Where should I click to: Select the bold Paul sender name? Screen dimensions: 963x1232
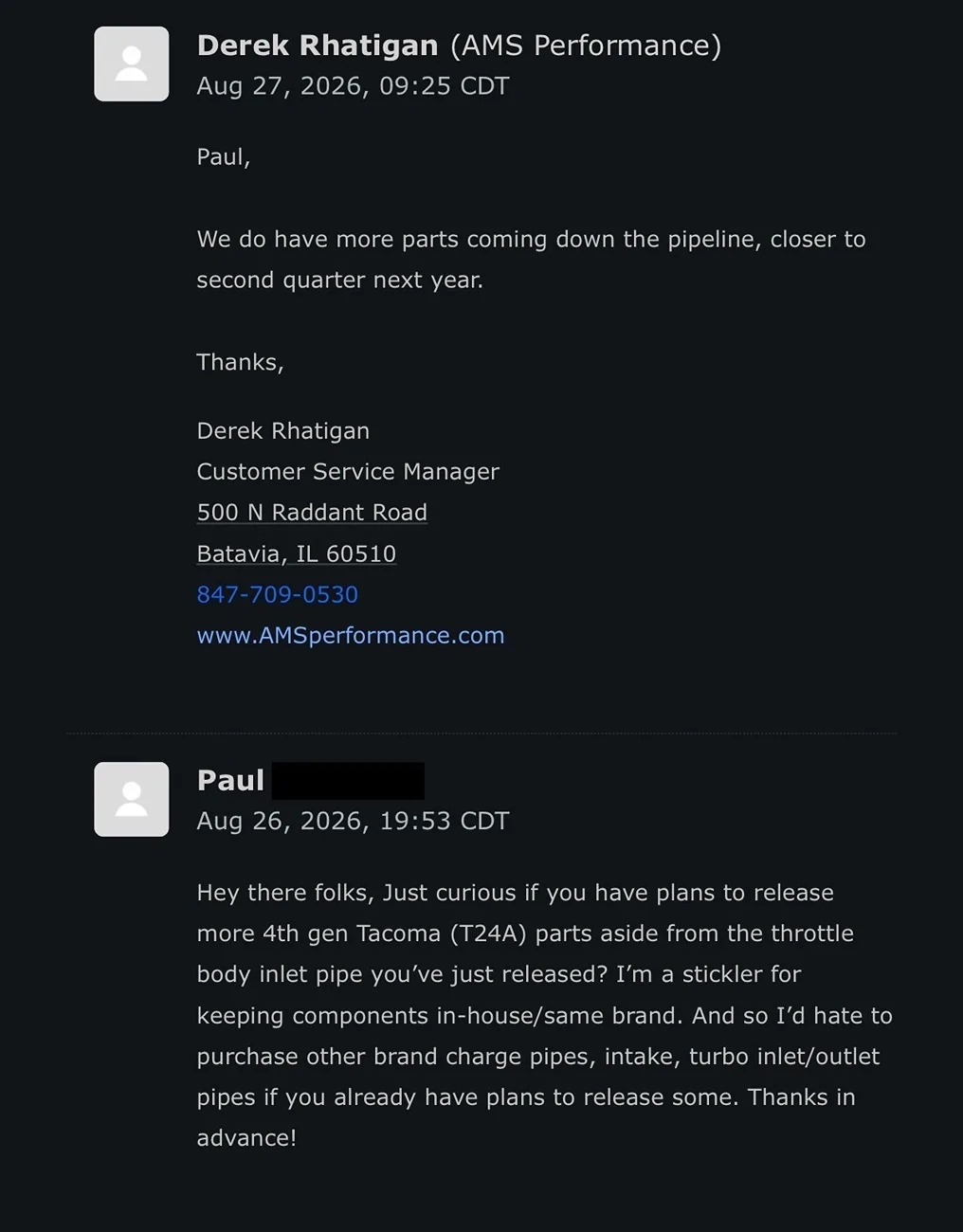coord(230,780)
